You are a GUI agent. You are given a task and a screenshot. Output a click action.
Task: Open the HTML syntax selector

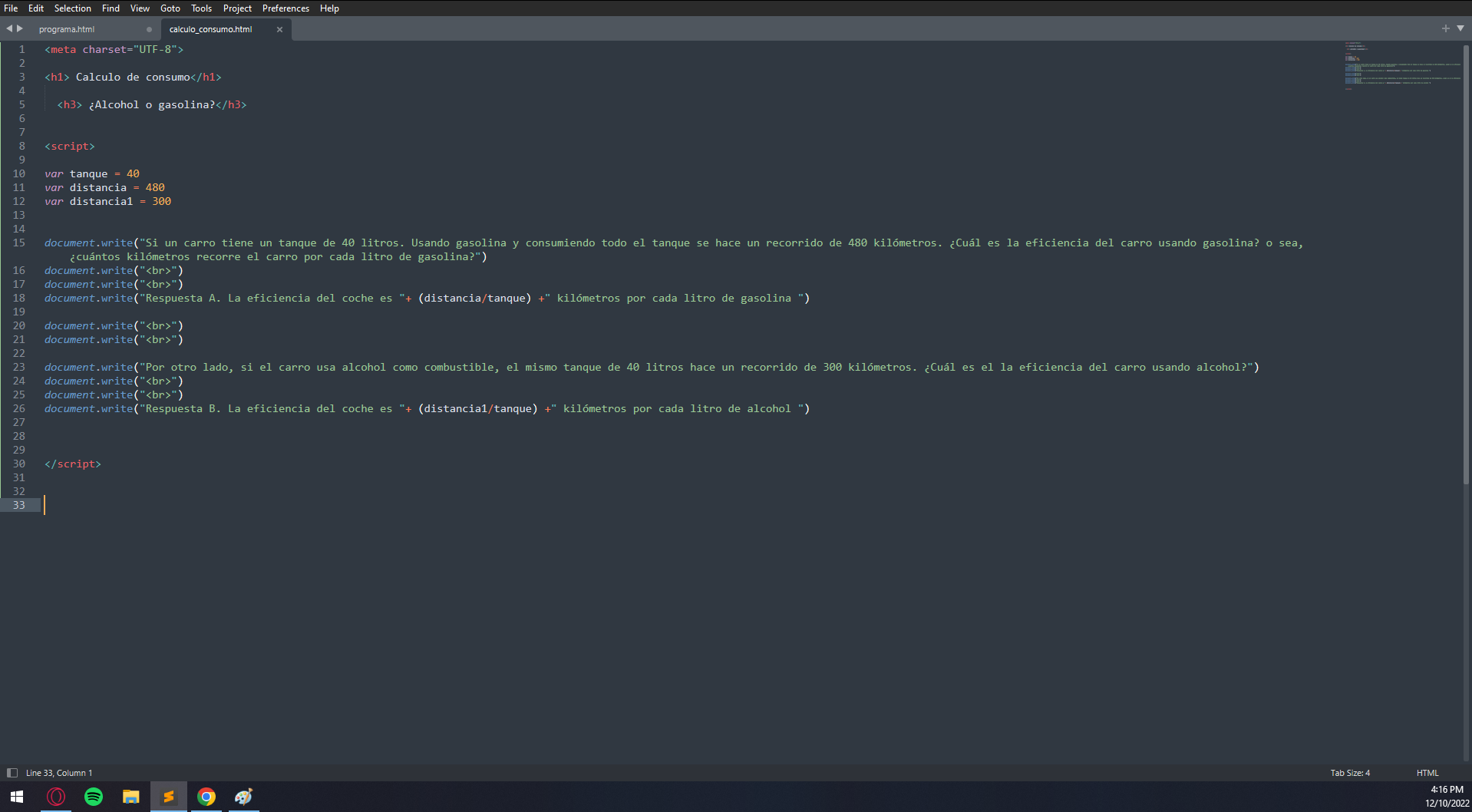1427,773
